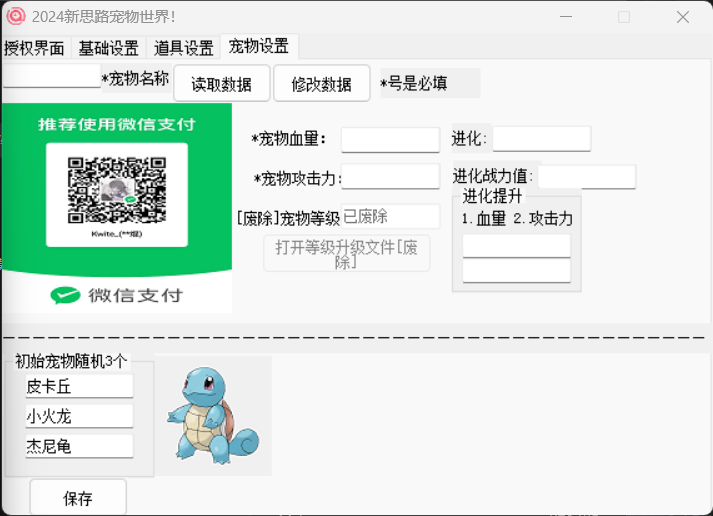Click the [废除]宠物等级 label
Viewport: 713px width, 516px height.
(x=288, y=218)
